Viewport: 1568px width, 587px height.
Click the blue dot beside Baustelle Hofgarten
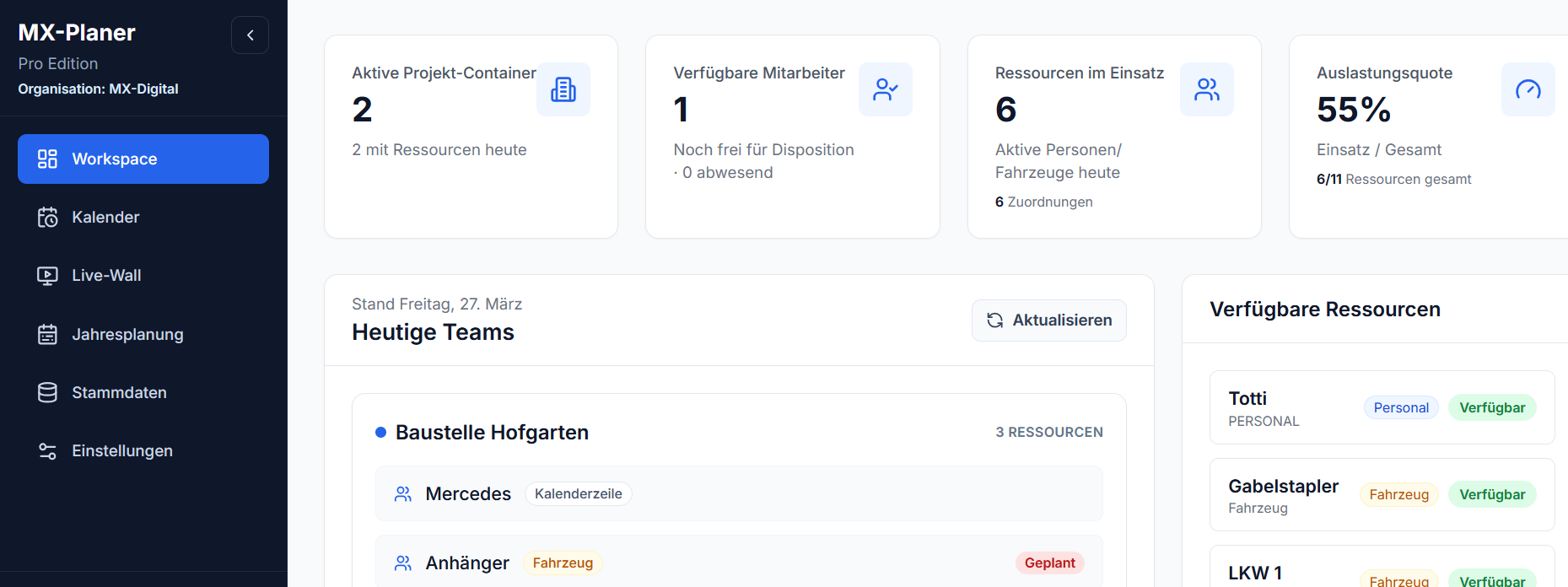(x=380, y=433)
